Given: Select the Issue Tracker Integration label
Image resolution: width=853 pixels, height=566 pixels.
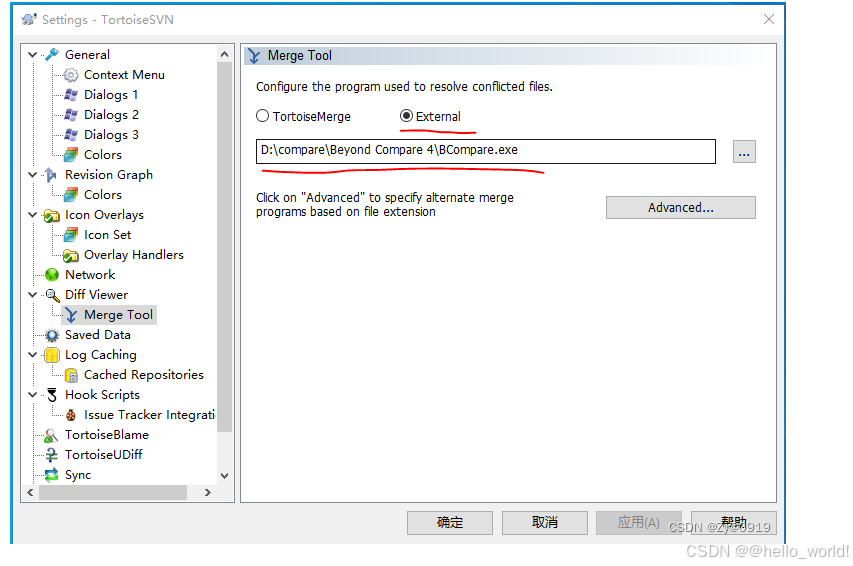Looking at the screenshot, I should coord(150,415).
